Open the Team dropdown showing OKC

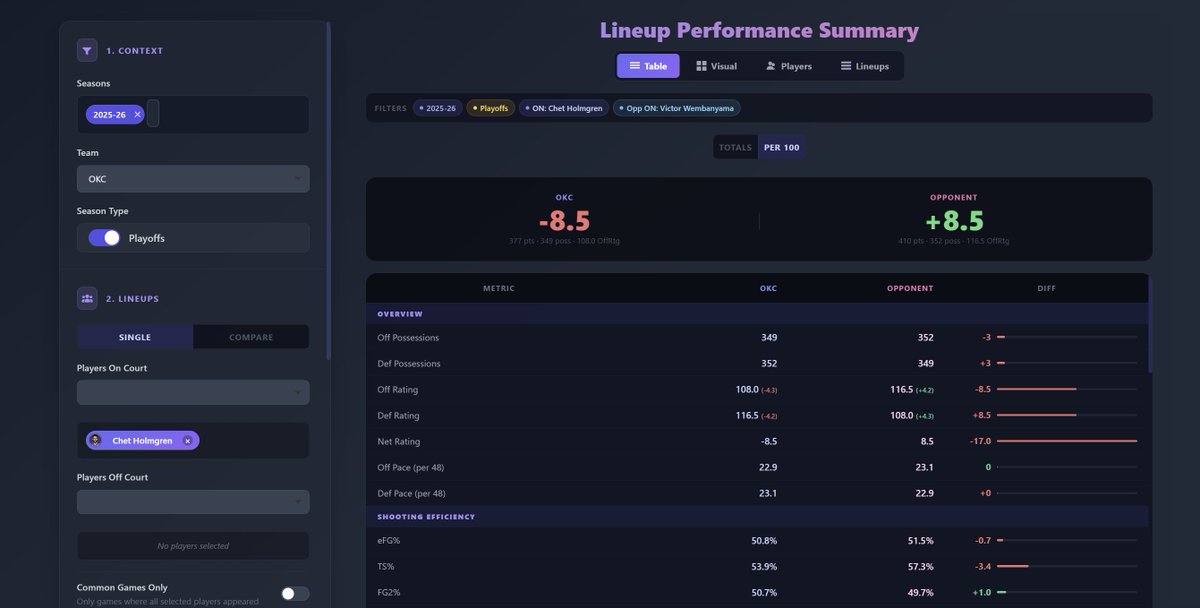click(193, 179)
